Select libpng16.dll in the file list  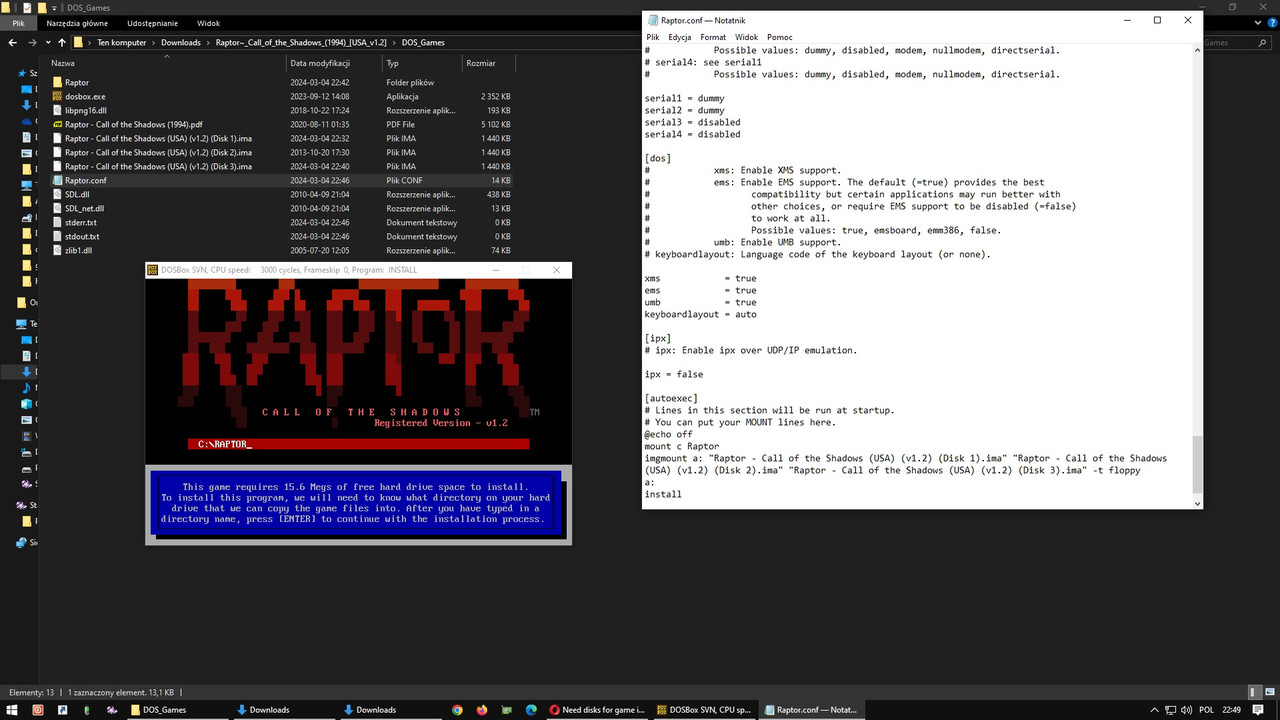(x=86, y=111)
